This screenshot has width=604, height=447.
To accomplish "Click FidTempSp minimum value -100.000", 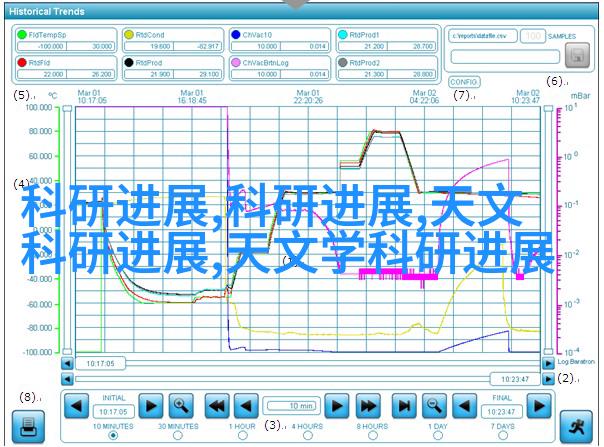I will [42, 46].
